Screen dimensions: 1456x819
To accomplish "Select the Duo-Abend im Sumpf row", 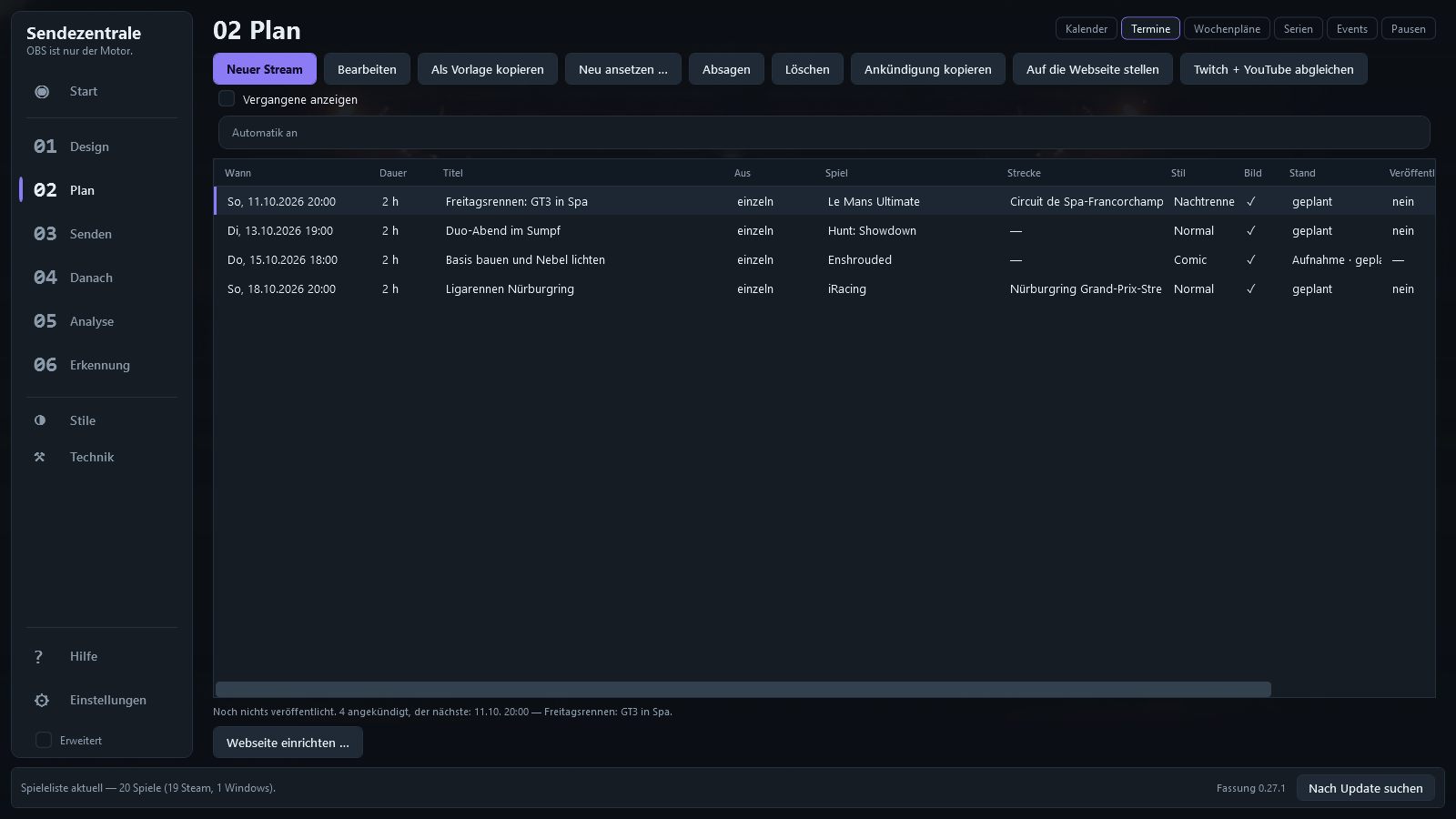I will [824, 231].
